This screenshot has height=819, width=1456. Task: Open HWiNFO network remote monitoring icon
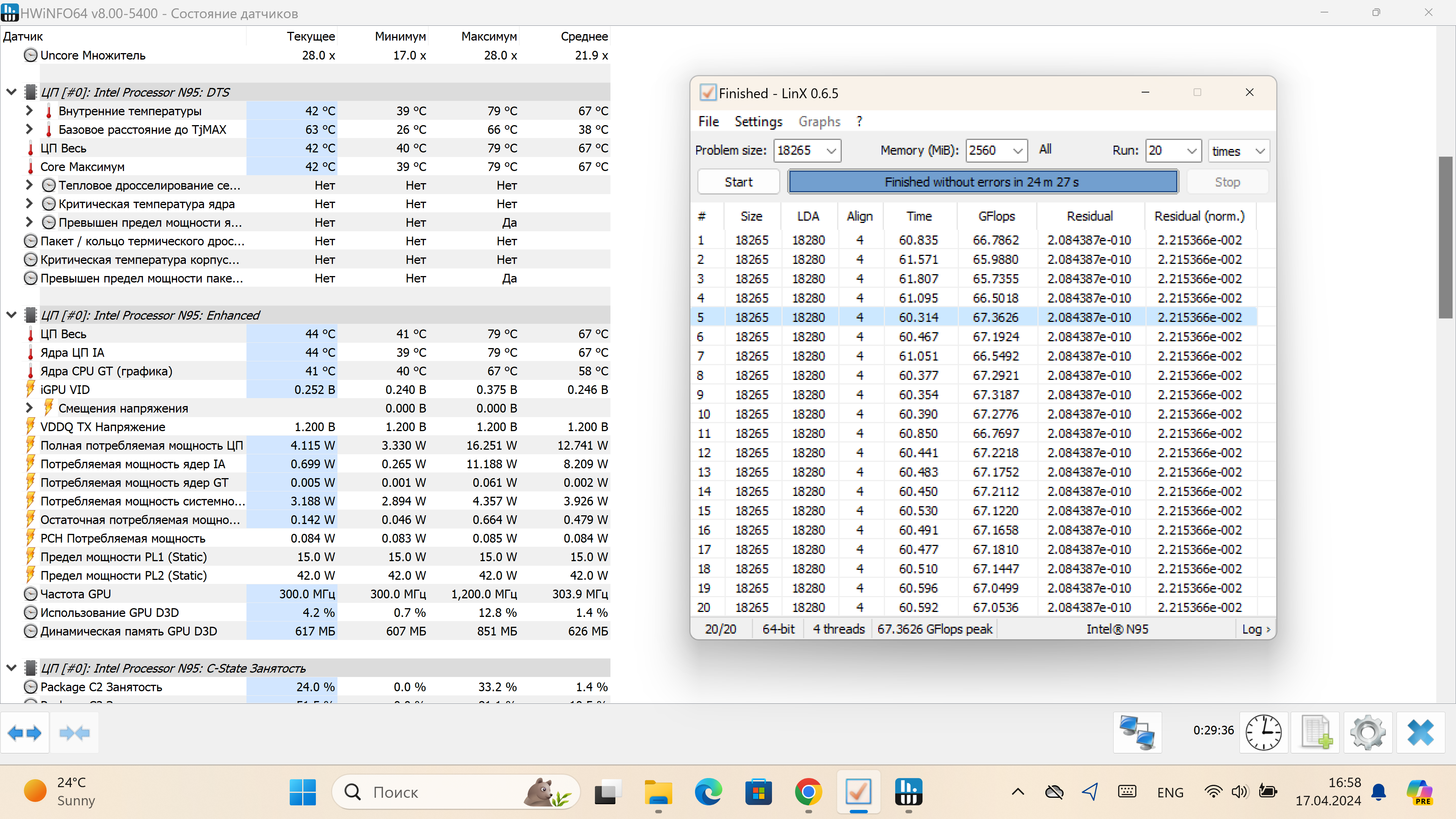pyautogui.click(x=1137, y=733)
